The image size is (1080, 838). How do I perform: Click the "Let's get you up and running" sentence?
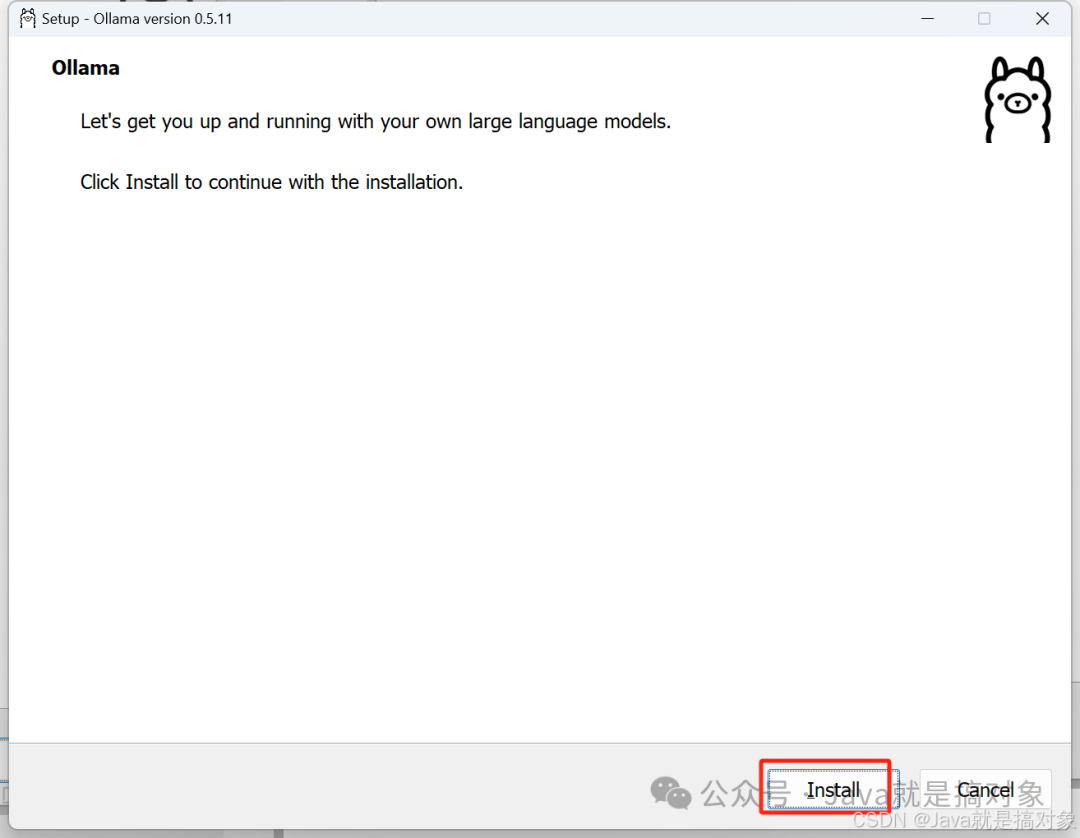tap(375, 121)
